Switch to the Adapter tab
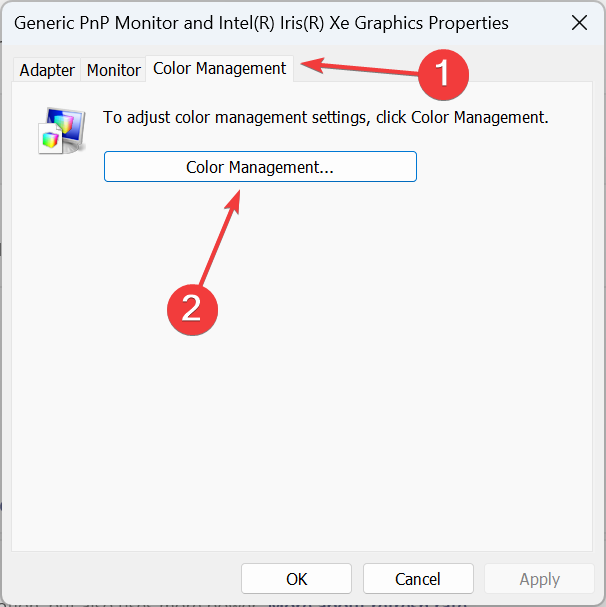The width and height of the screenshot is (606, 607). click(x=47, y=70)
